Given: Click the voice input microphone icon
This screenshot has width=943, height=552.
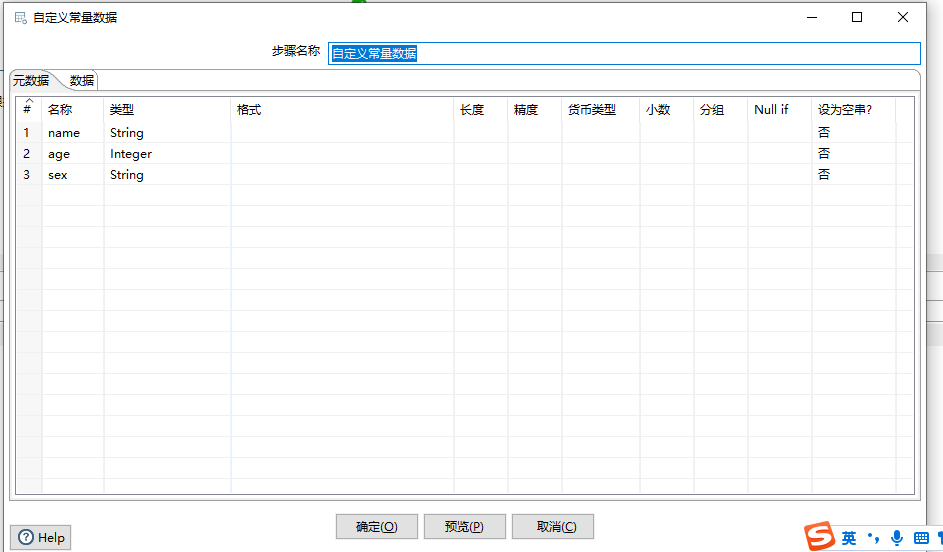Looking at the screenshot, I should (x=897, y=538).
